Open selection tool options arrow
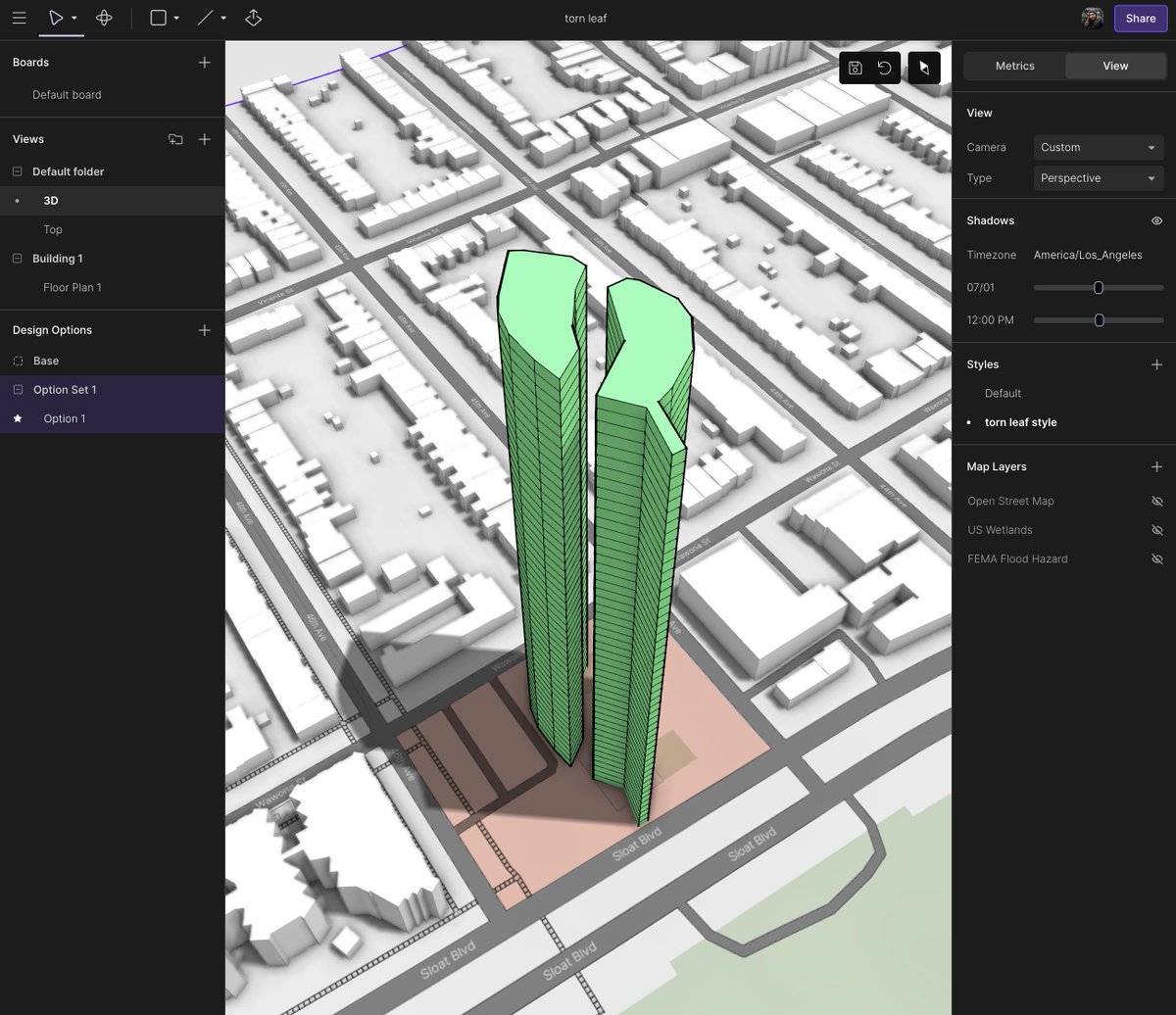Screen dimensions: 1176x1015 click(74, 19)
